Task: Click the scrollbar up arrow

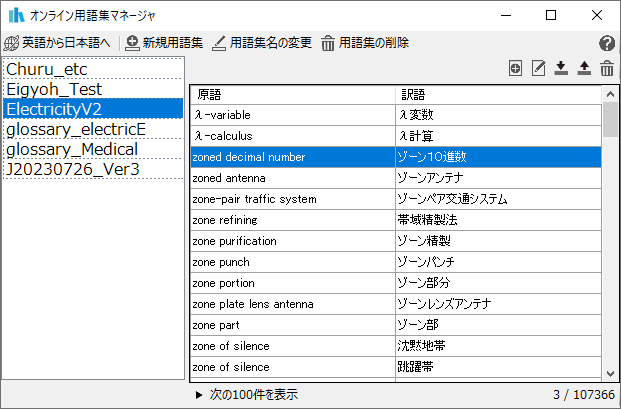Action: coord(610,94)
